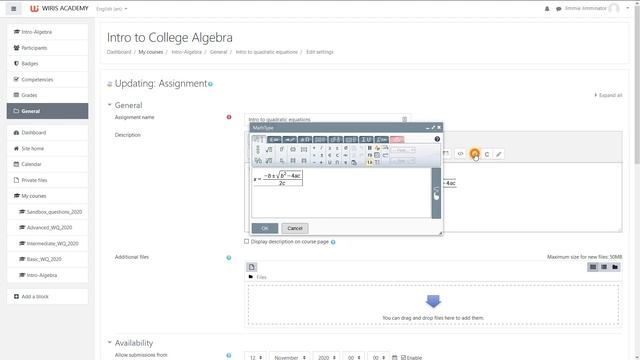
Task: Toggle the hamburger side menu
Action: [13, 9]
